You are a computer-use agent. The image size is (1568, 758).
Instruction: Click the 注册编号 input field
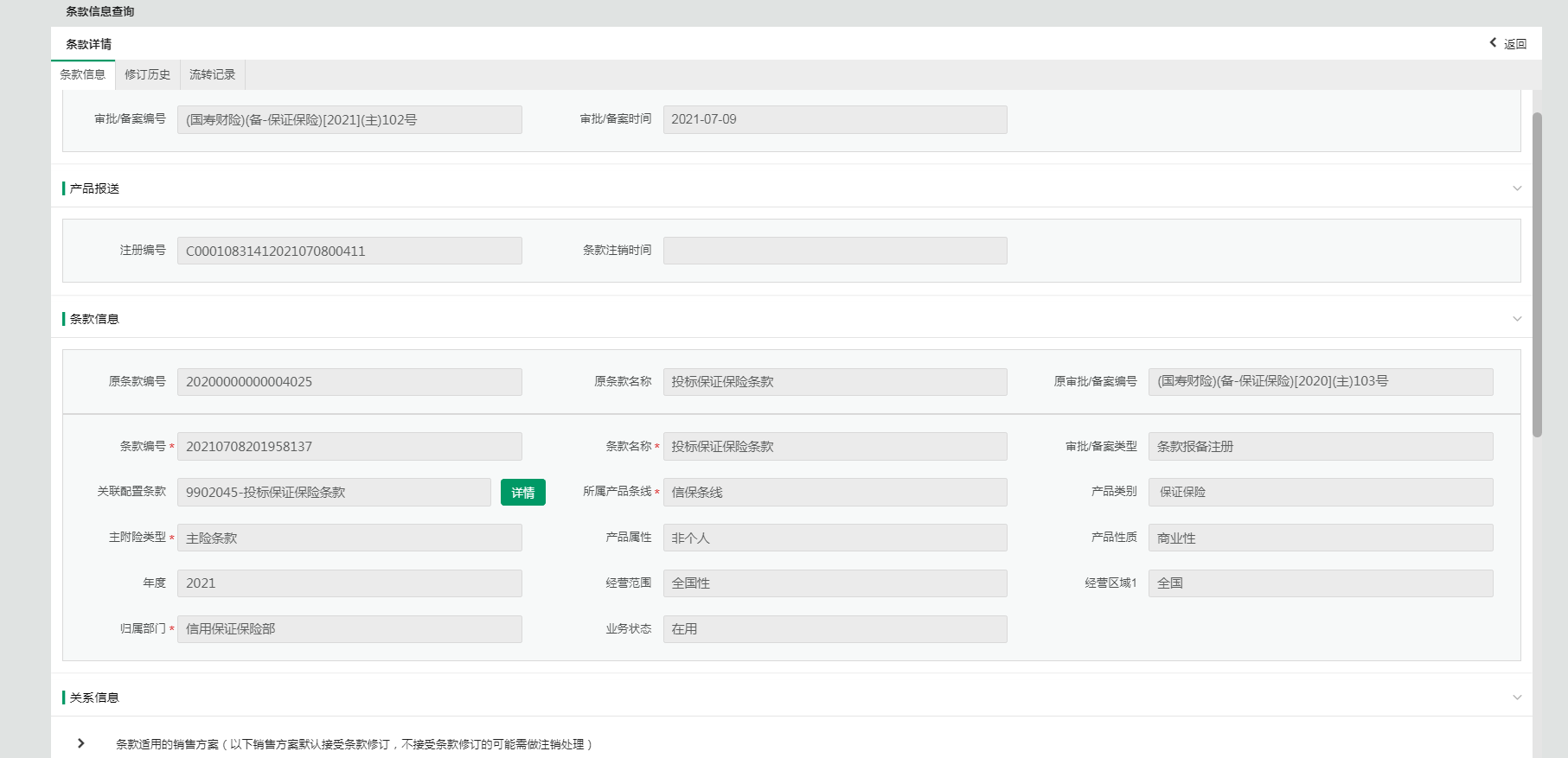(x=349, y=251)
